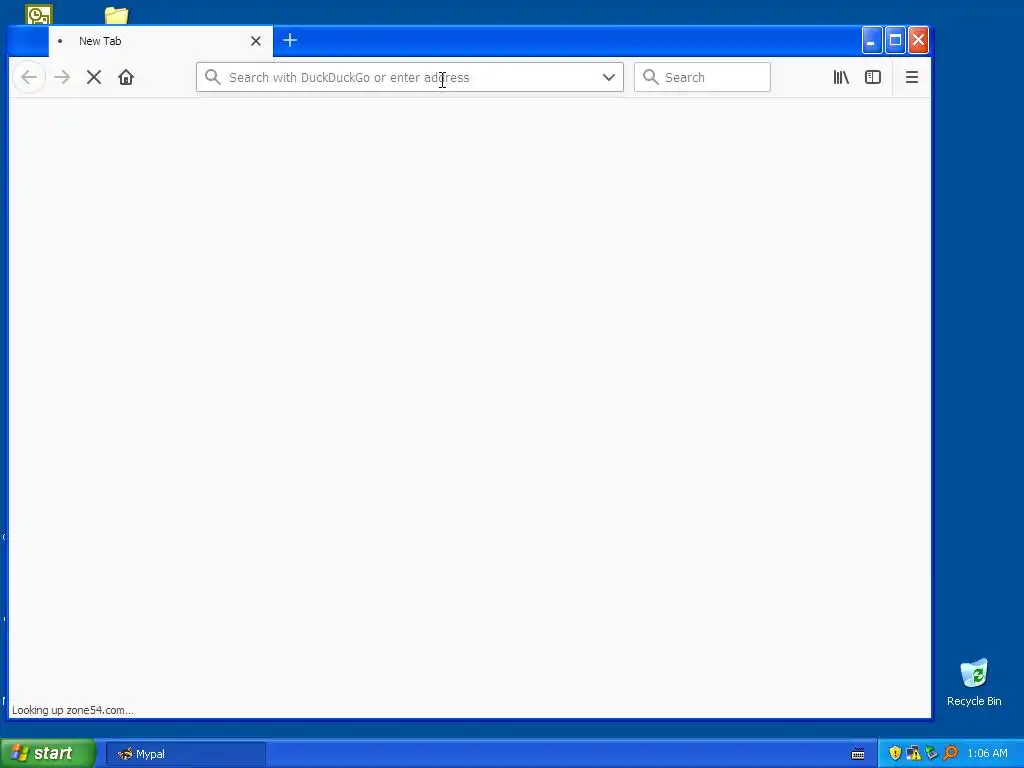Click the taskbar clock showing 1:06 AM

pos(987,754)
